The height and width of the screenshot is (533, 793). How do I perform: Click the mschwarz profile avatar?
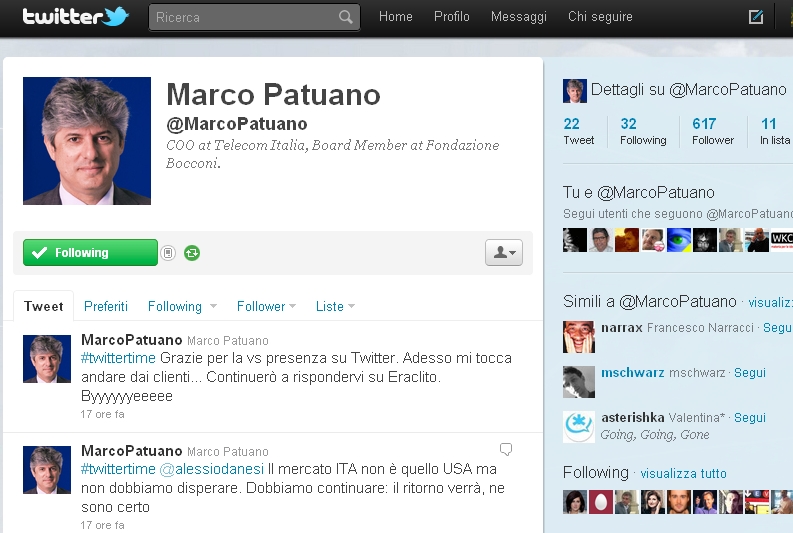[x=579, y=382]
